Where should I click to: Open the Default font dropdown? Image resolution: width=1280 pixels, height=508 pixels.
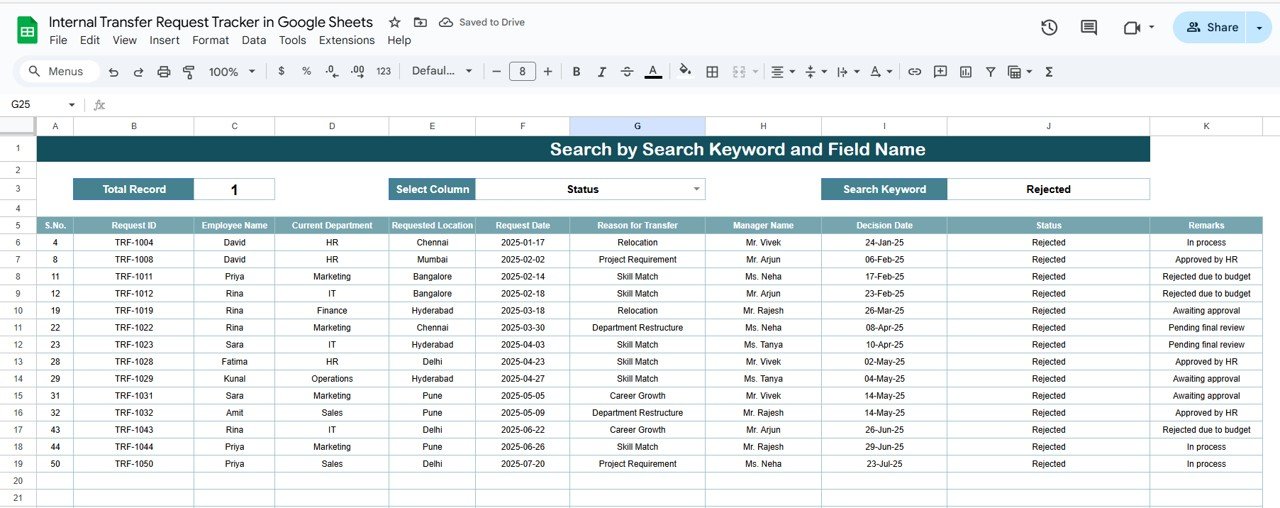point(442,72)
